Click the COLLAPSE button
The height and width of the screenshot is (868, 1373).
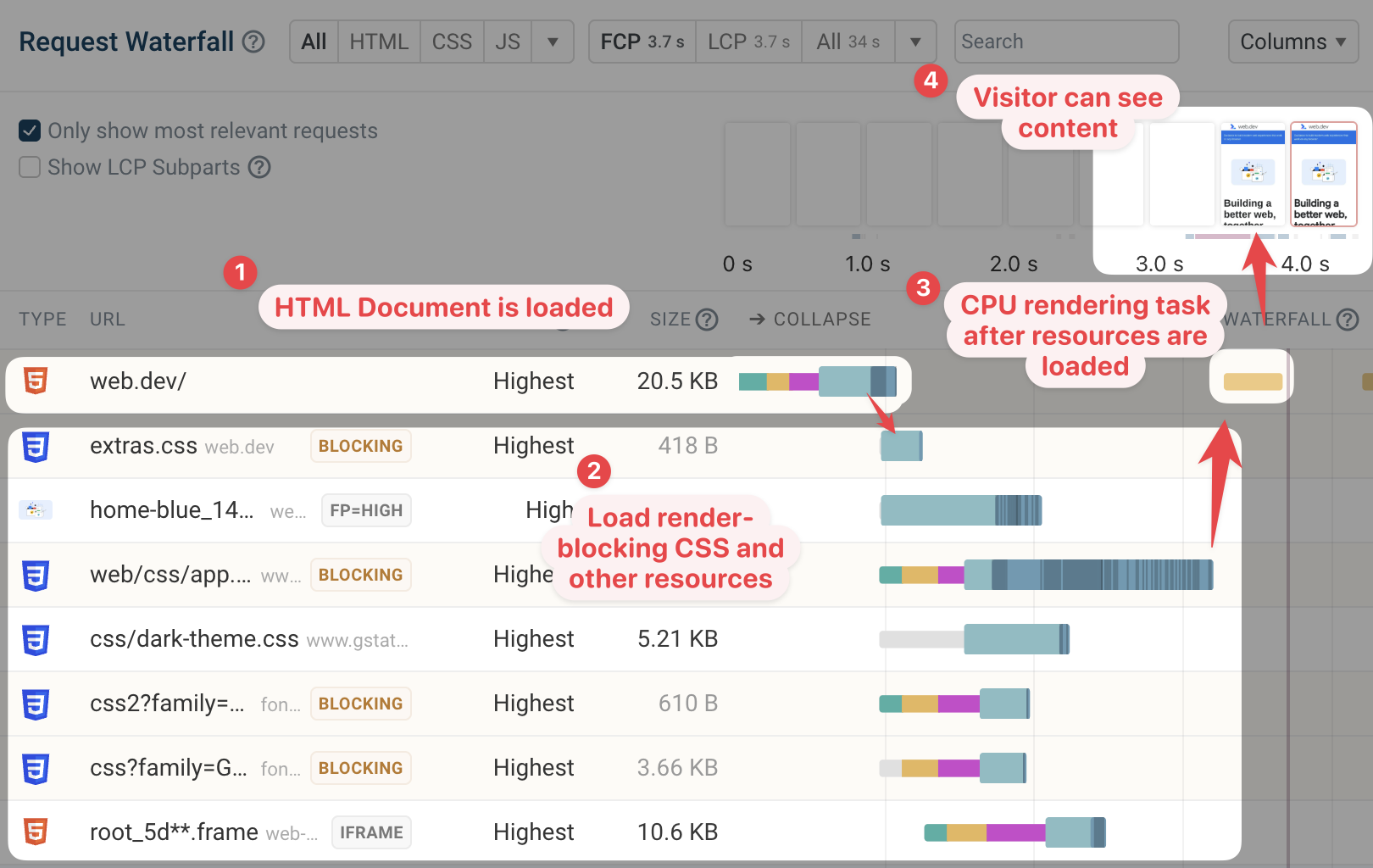810,320
